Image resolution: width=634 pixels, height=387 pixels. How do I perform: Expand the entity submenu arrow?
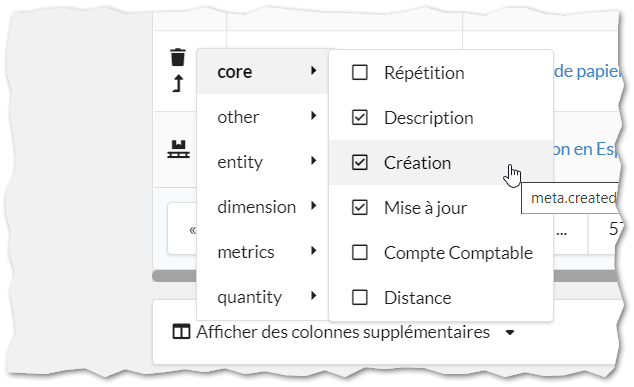point(313,161)
